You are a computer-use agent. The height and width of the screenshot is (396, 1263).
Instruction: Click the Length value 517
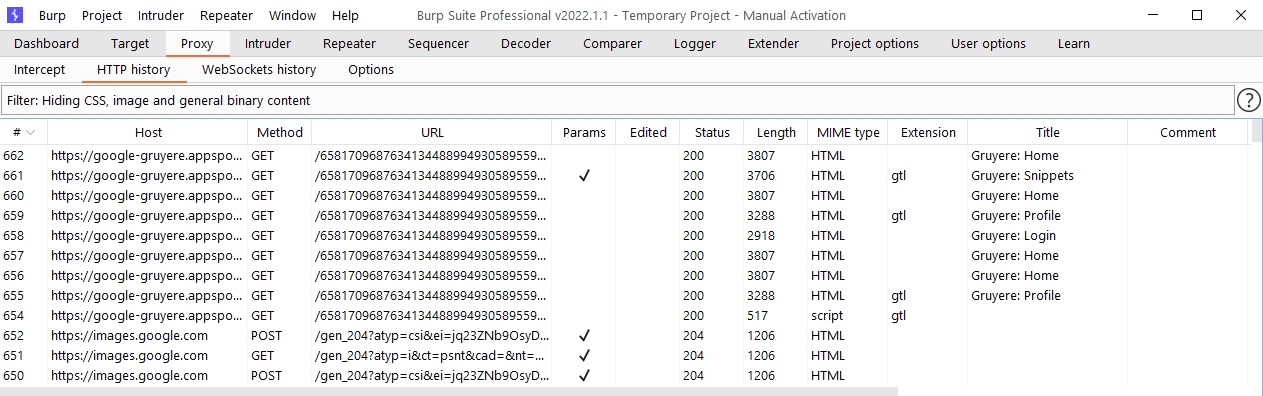[757, 315]
